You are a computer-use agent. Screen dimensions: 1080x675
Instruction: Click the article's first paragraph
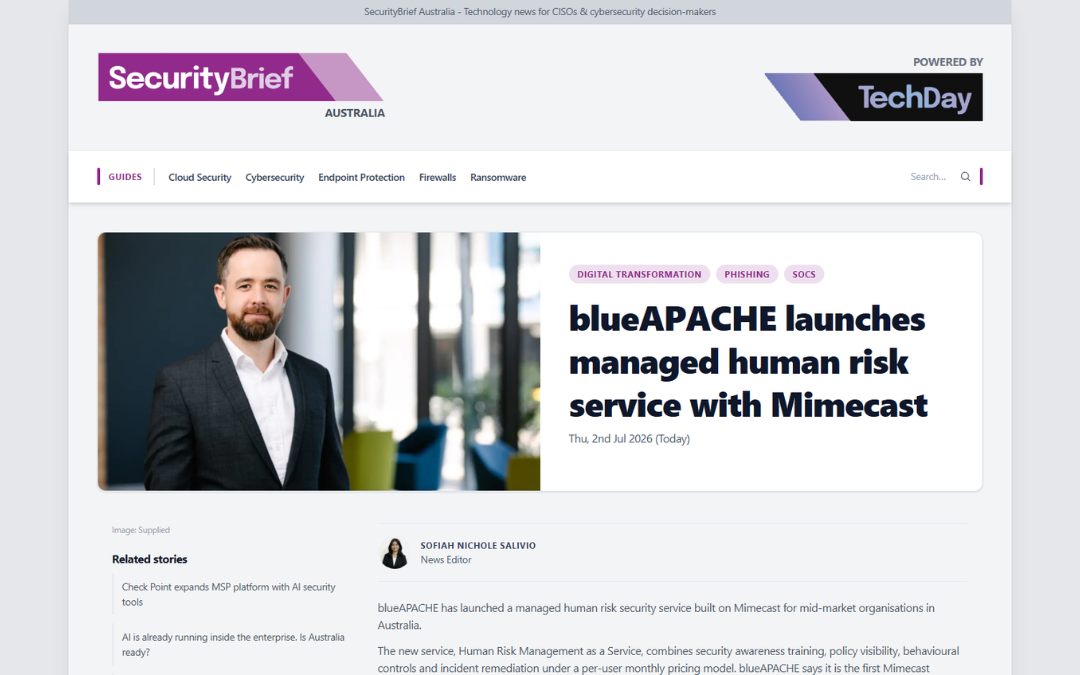point(656,616)
